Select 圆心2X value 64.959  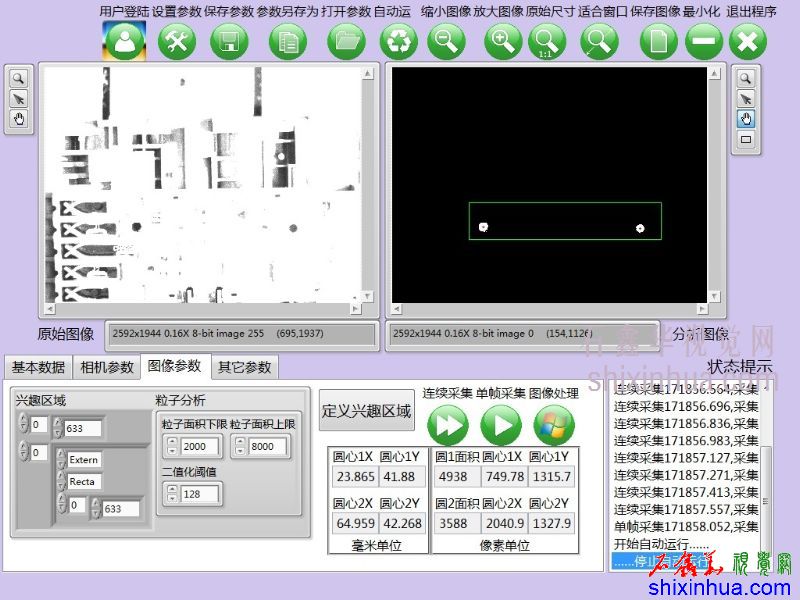(356, 523)
